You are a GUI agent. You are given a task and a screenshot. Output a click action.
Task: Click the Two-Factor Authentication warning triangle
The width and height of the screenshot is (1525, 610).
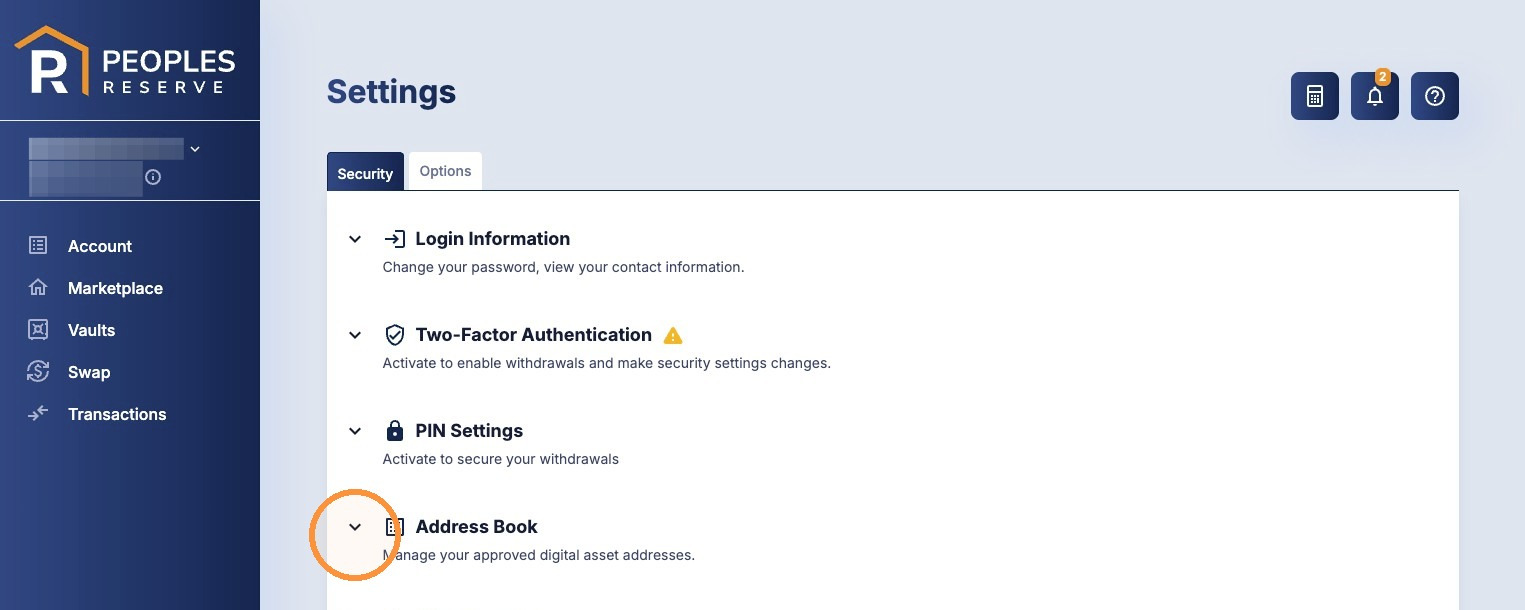coord(673,335)
